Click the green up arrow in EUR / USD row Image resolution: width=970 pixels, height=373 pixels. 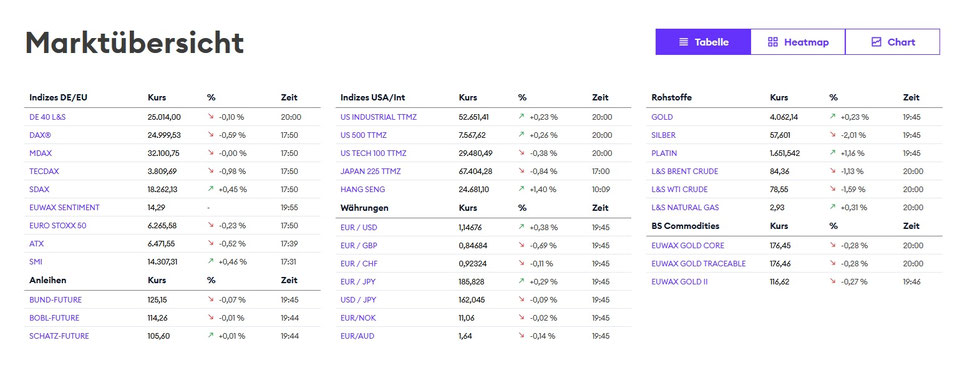(521, 228)
